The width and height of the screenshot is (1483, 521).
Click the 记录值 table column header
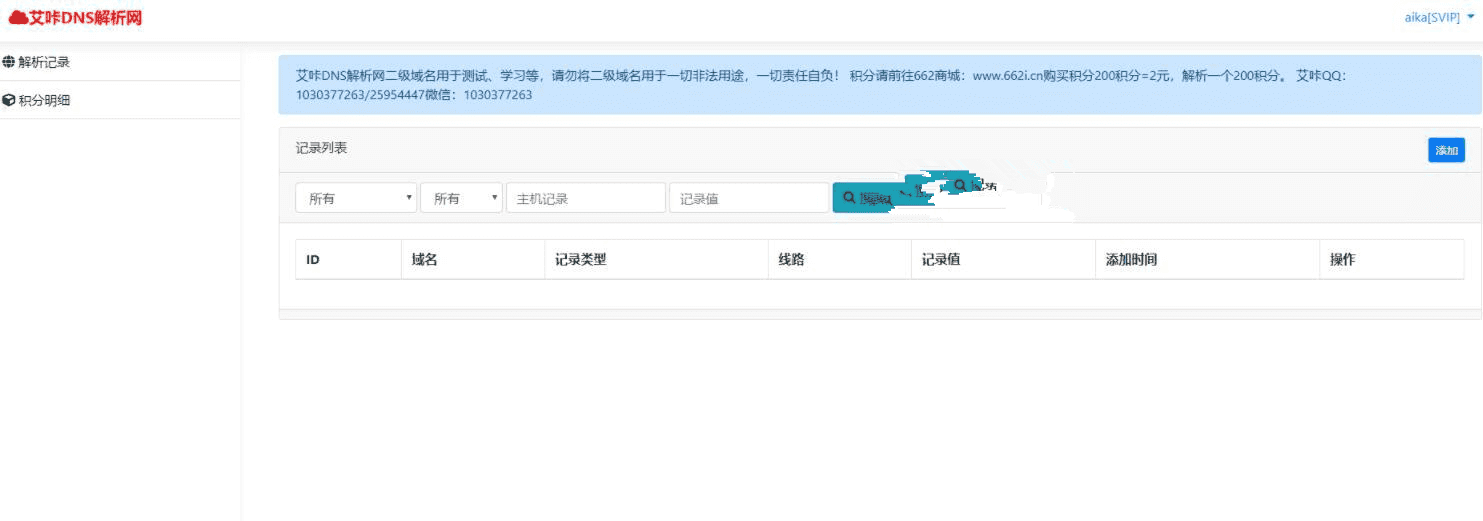point(941,260)
